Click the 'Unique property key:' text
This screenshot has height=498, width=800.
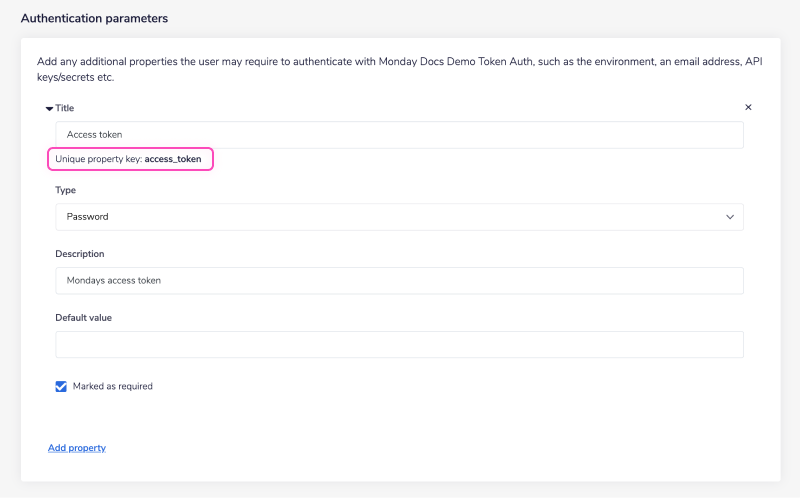(99, 160)
